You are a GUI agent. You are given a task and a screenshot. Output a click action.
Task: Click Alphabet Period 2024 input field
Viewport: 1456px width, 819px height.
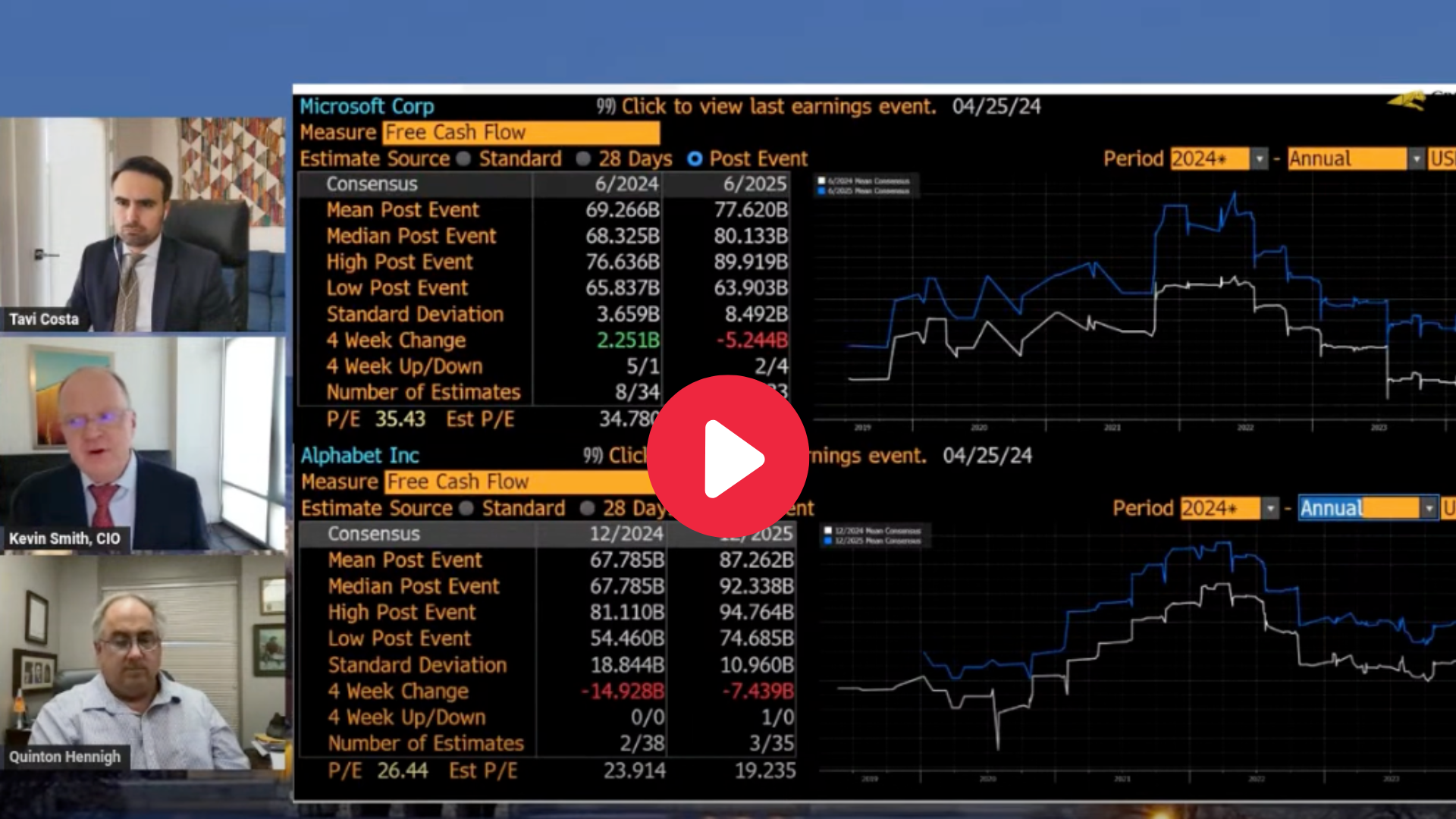pos(1221,509)
